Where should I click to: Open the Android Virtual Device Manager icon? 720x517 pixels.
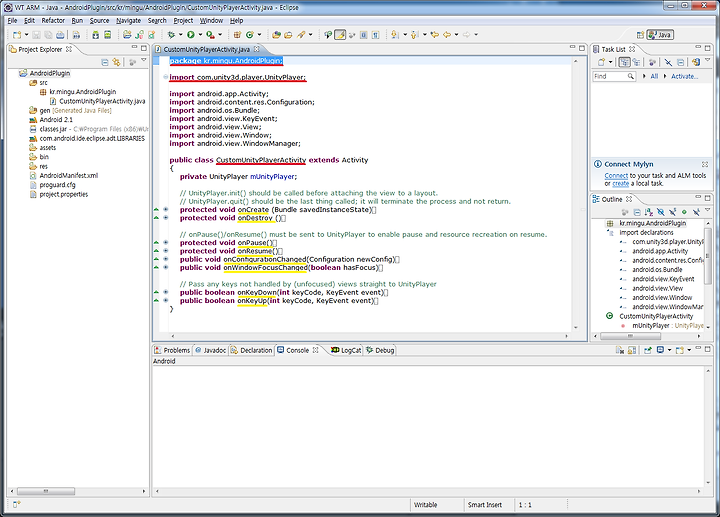pyautogui.click(x=107, y=34)
